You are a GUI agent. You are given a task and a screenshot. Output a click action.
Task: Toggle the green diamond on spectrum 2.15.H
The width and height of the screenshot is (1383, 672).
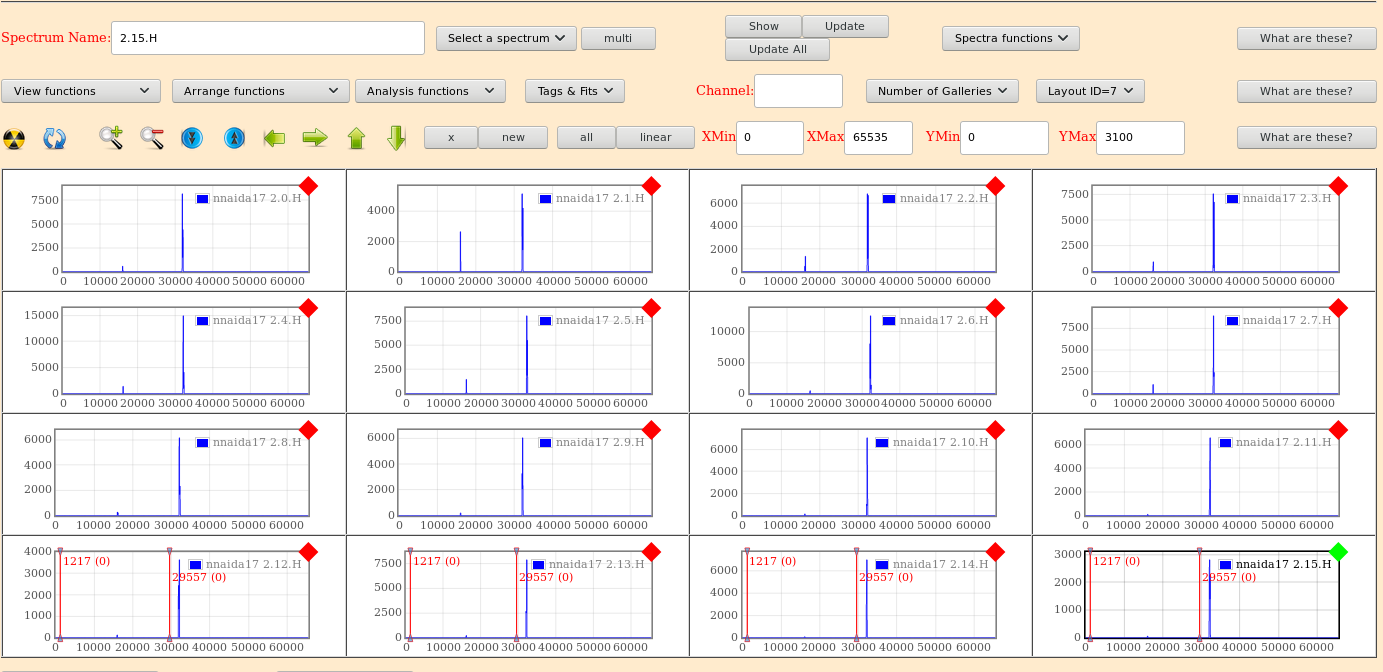click(x=1338, y=552)
